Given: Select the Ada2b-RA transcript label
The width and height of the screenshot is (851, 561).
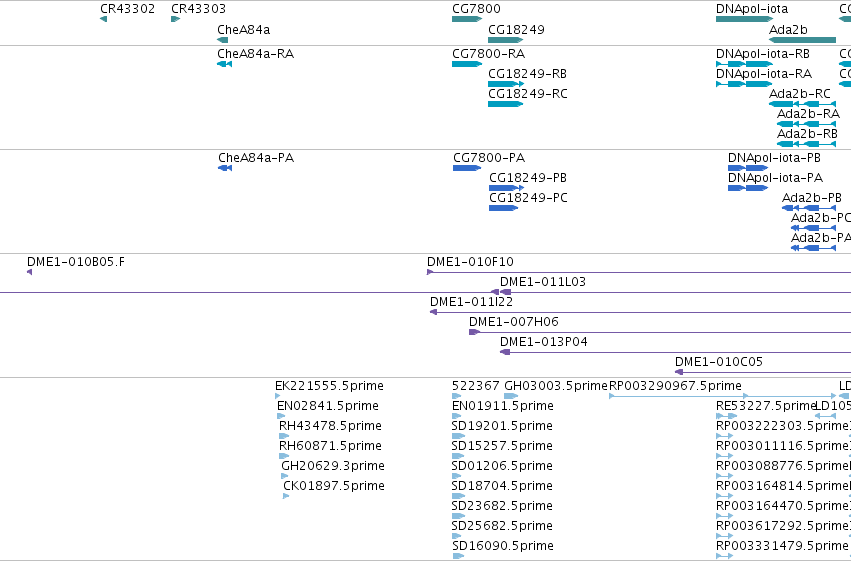Looking at the screenshot, I should [x=809, y=114].
